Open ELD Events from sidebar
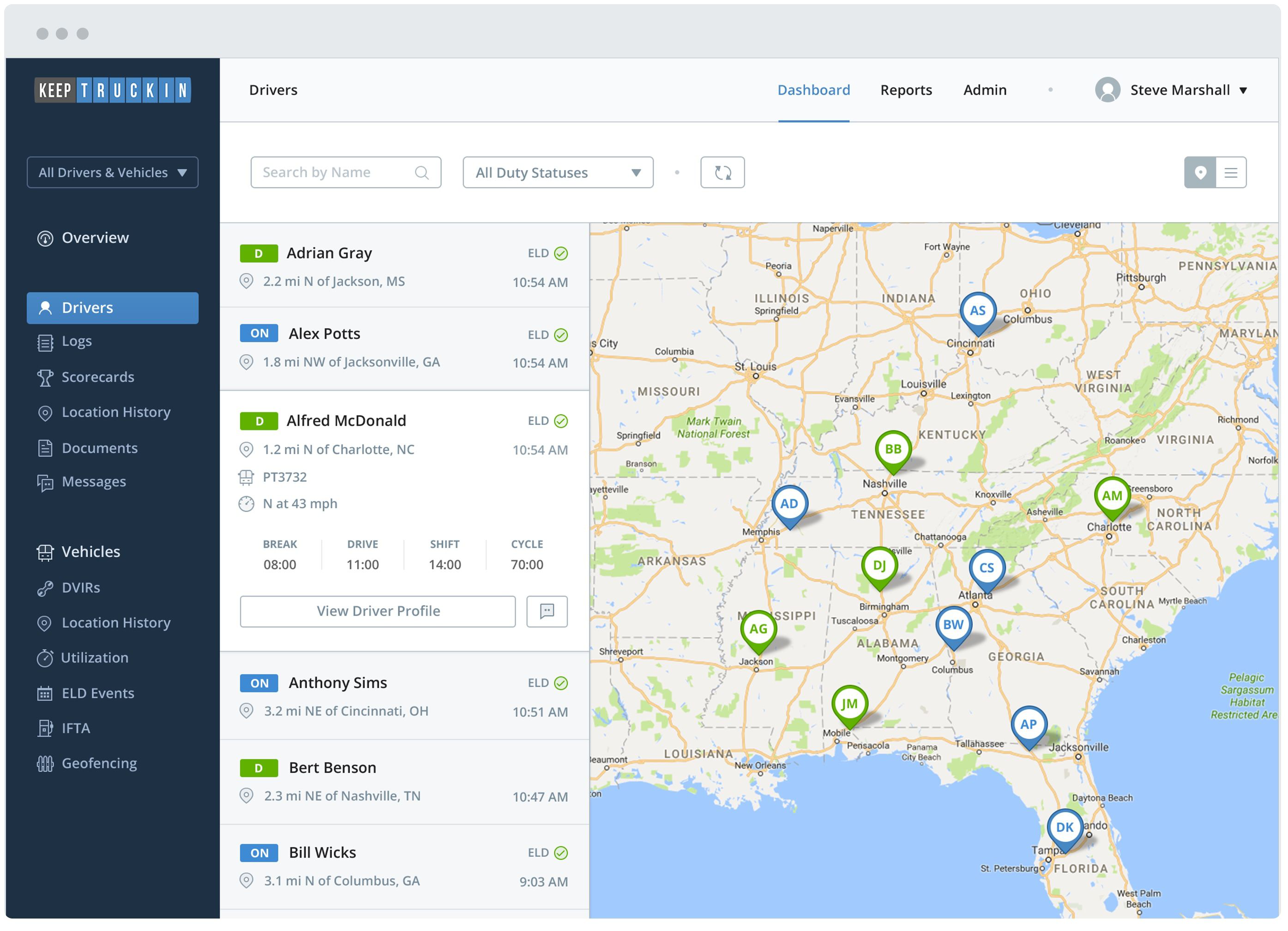Image resolution: width=1288 pixels, height=931 pixels. click(98, 693)
